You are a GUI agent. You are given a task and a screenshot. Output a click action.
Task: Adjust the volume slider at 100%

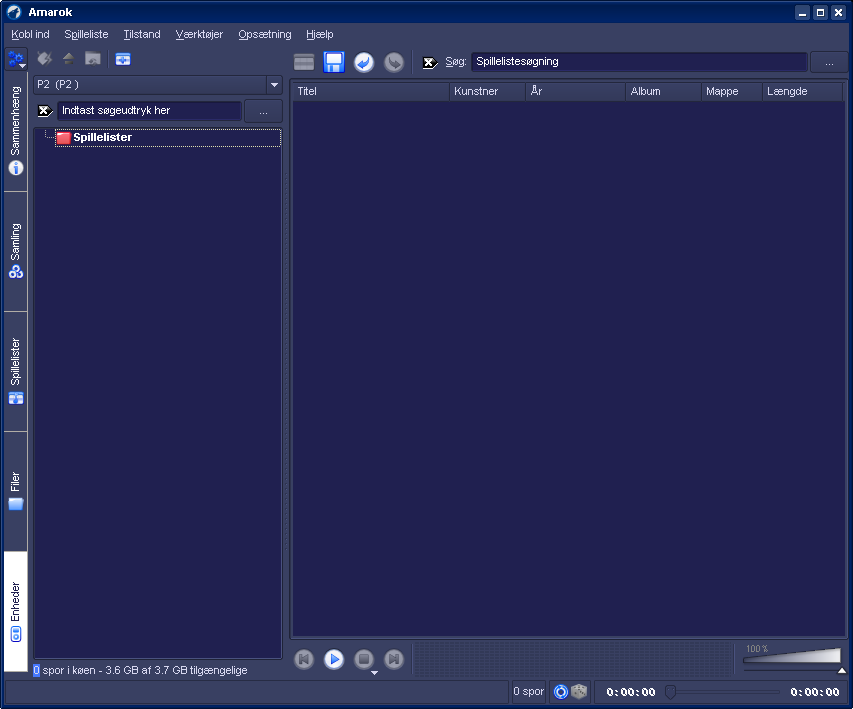click(x=792, y=657)
